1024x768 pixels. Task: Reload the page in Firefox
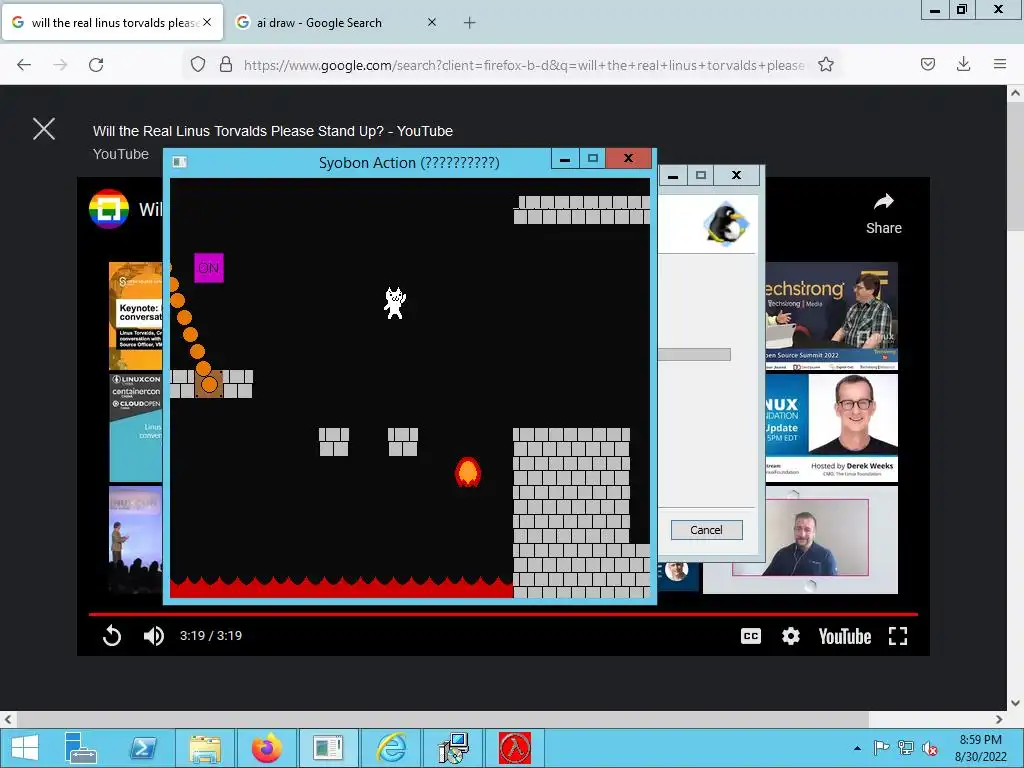96,65
